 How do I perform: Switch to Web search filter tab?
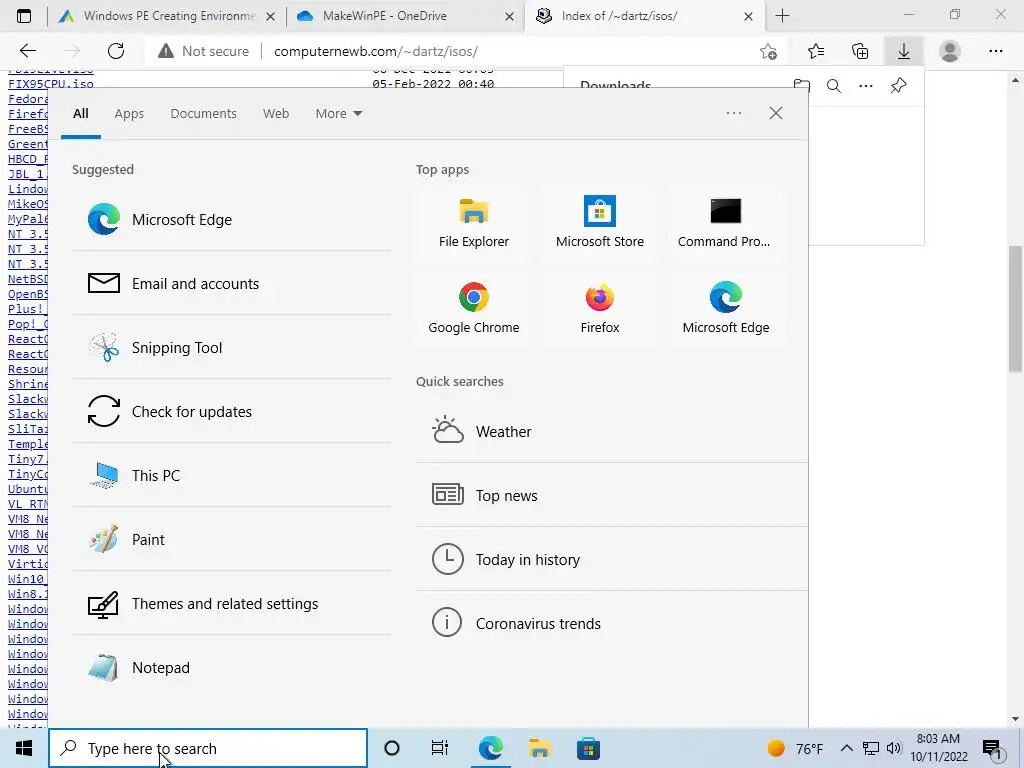coord(276,114)
